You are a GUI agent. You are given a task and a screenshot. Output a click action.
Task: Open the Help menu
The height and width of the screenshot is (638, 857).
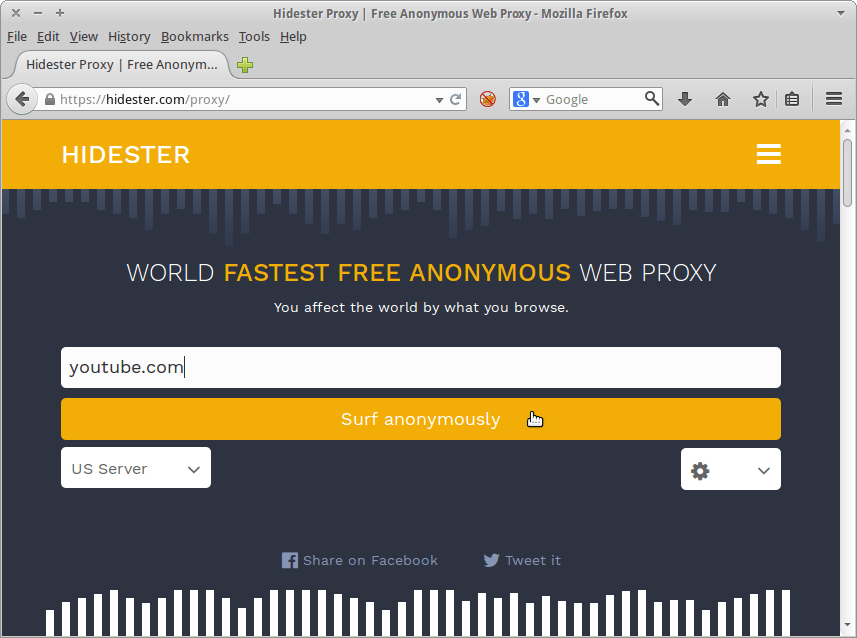click(293, 37)
